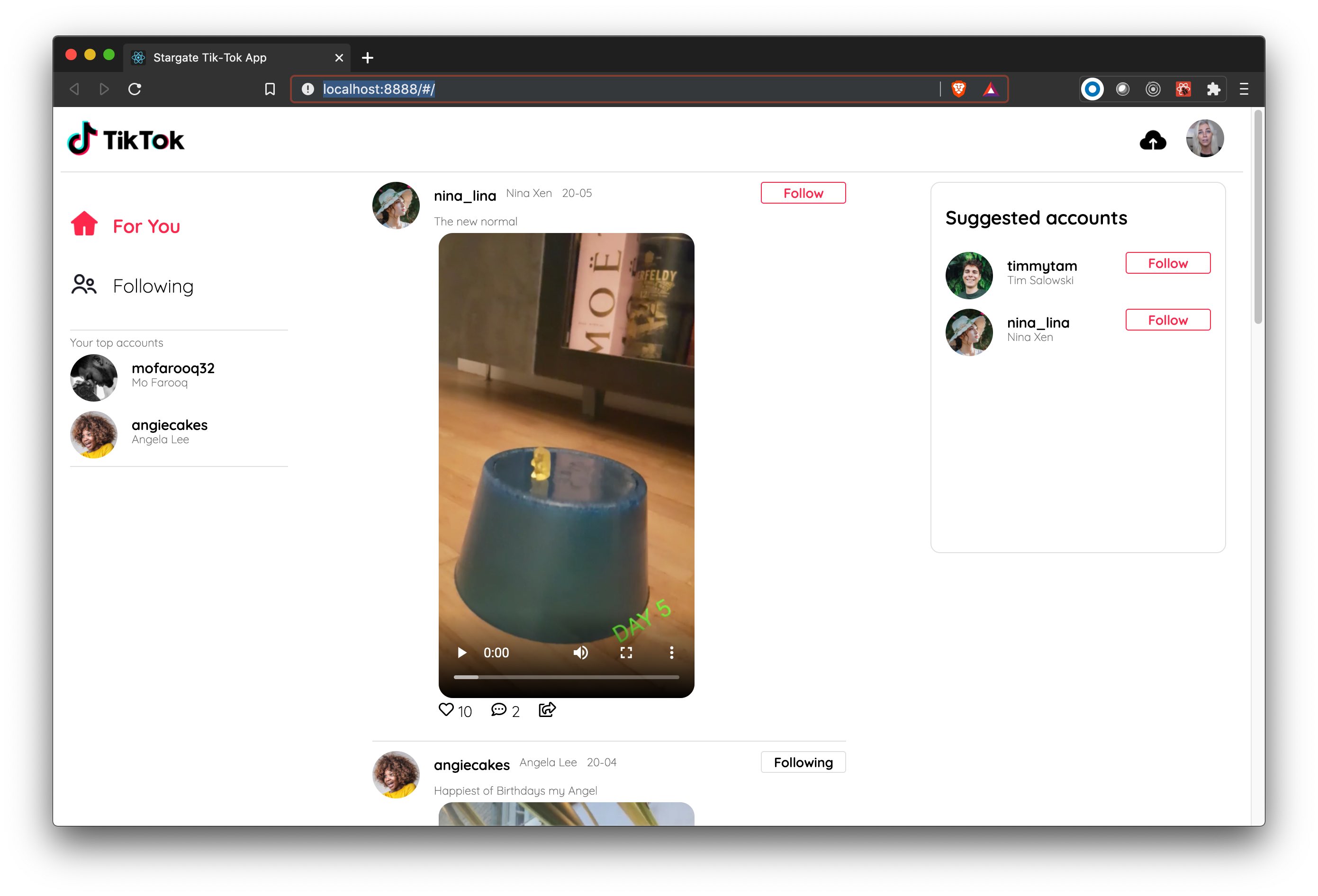Screen dimensions: 1318x896
Task: Mute the video sound
Action: pos(580,653)
